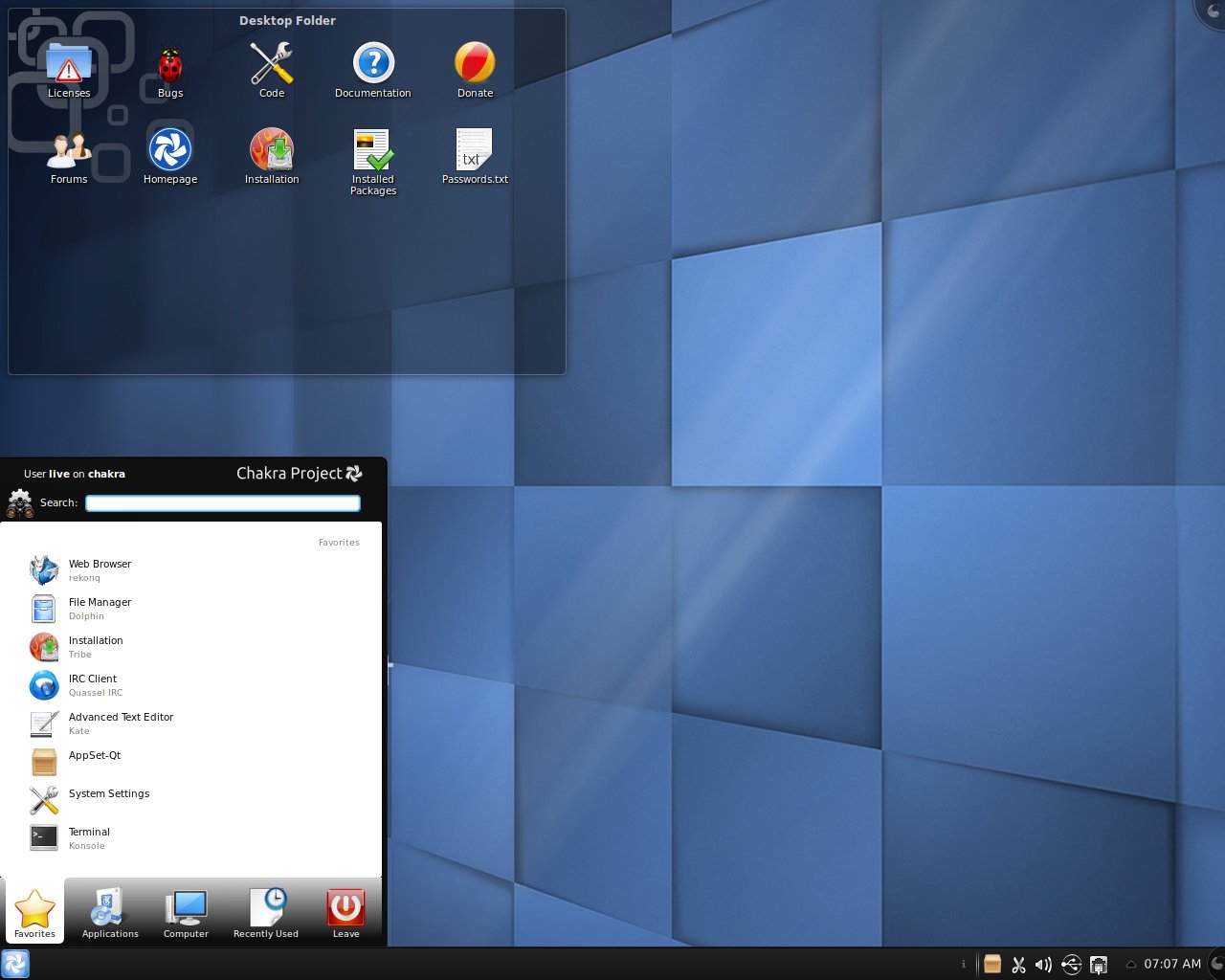The width and height of the screenshot is (1225, 980).
Task: Open the AppSet package box tray icon
Action: [992, 964]
